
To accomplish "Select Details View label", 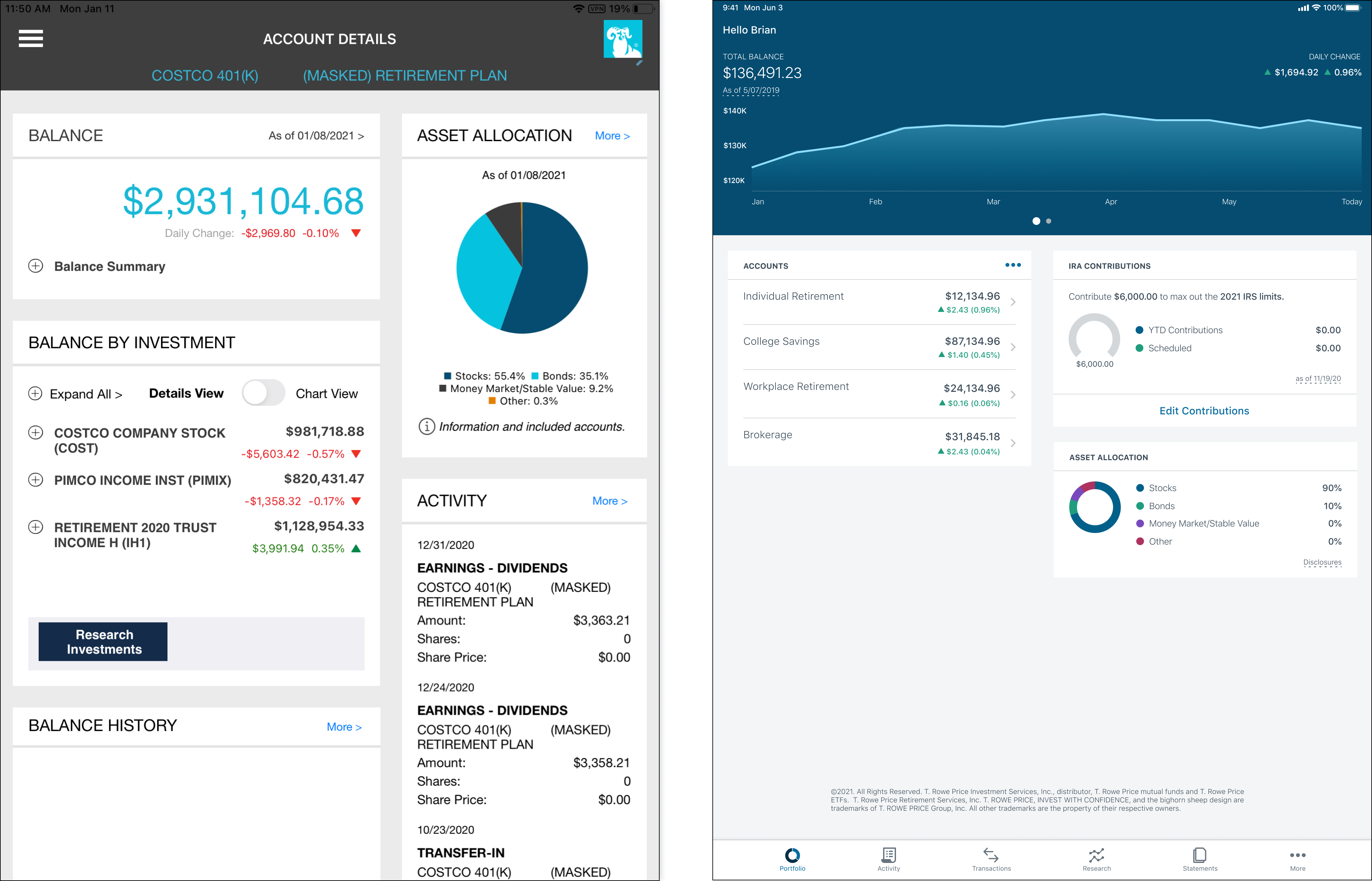I will [186, 393].
